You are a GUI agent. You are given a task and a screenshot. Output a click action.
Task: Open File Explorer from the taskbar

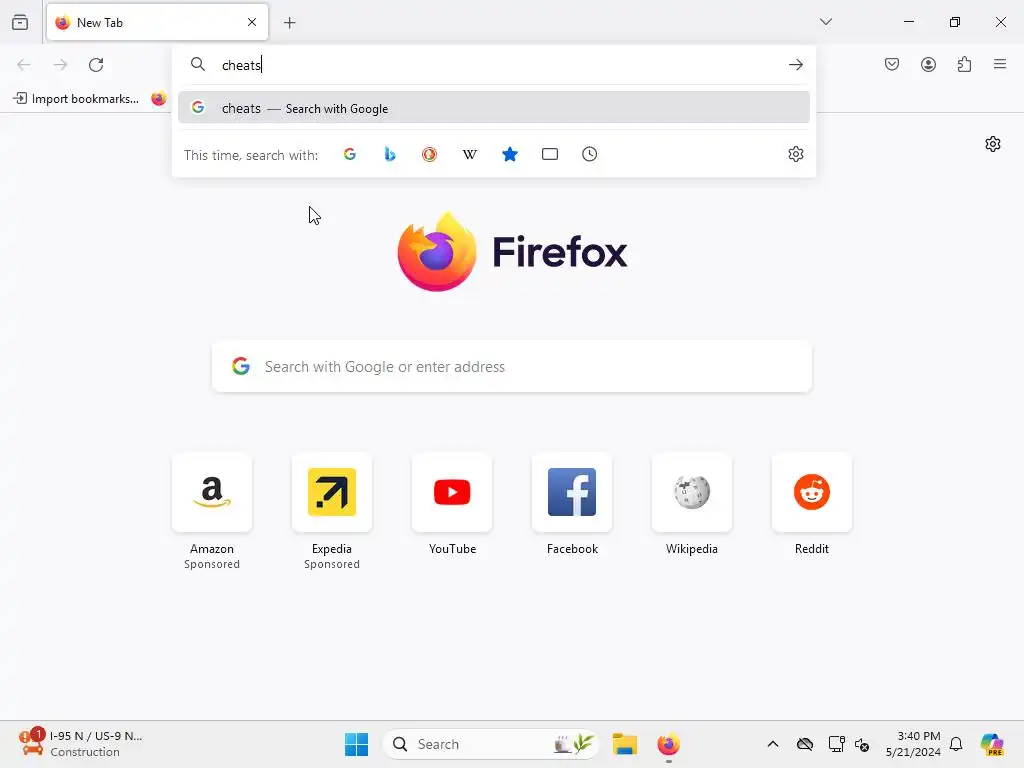pyautogui.click(x=624, y=744)
